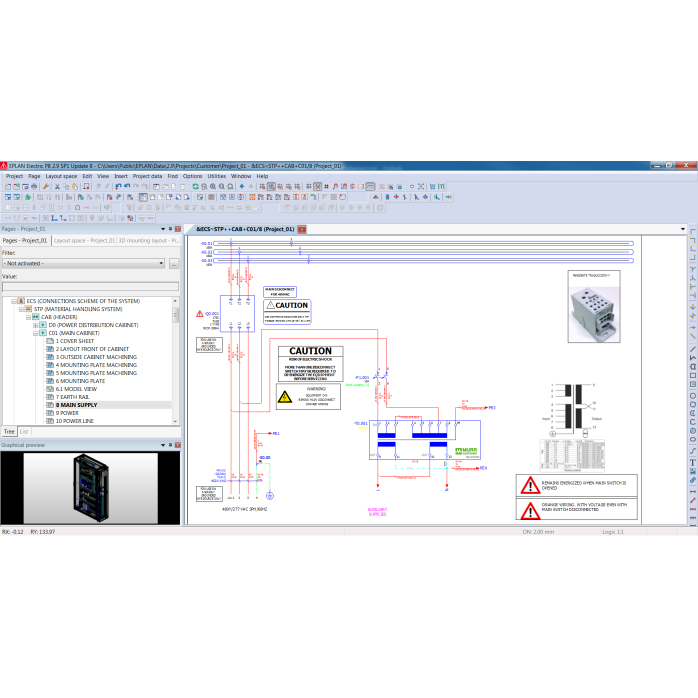Open the Project data menu
The width and height of the screenshot is (698, 698).
coord(147,176)
